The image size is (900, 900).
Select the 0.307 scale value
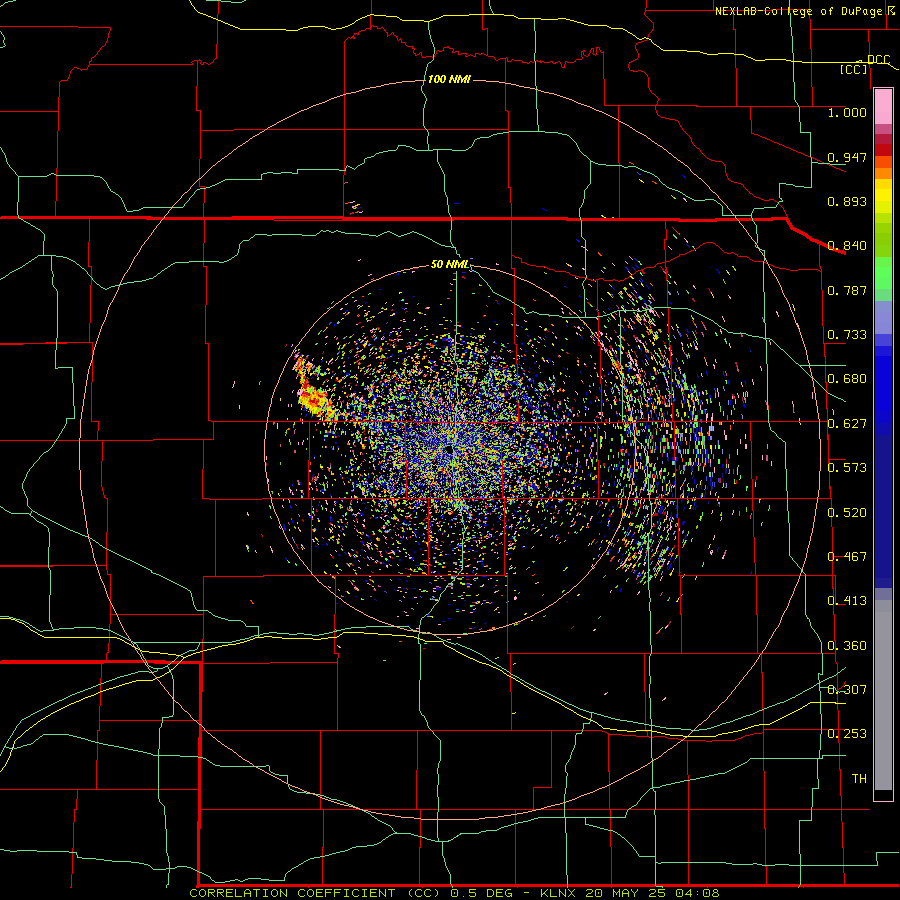847,690
